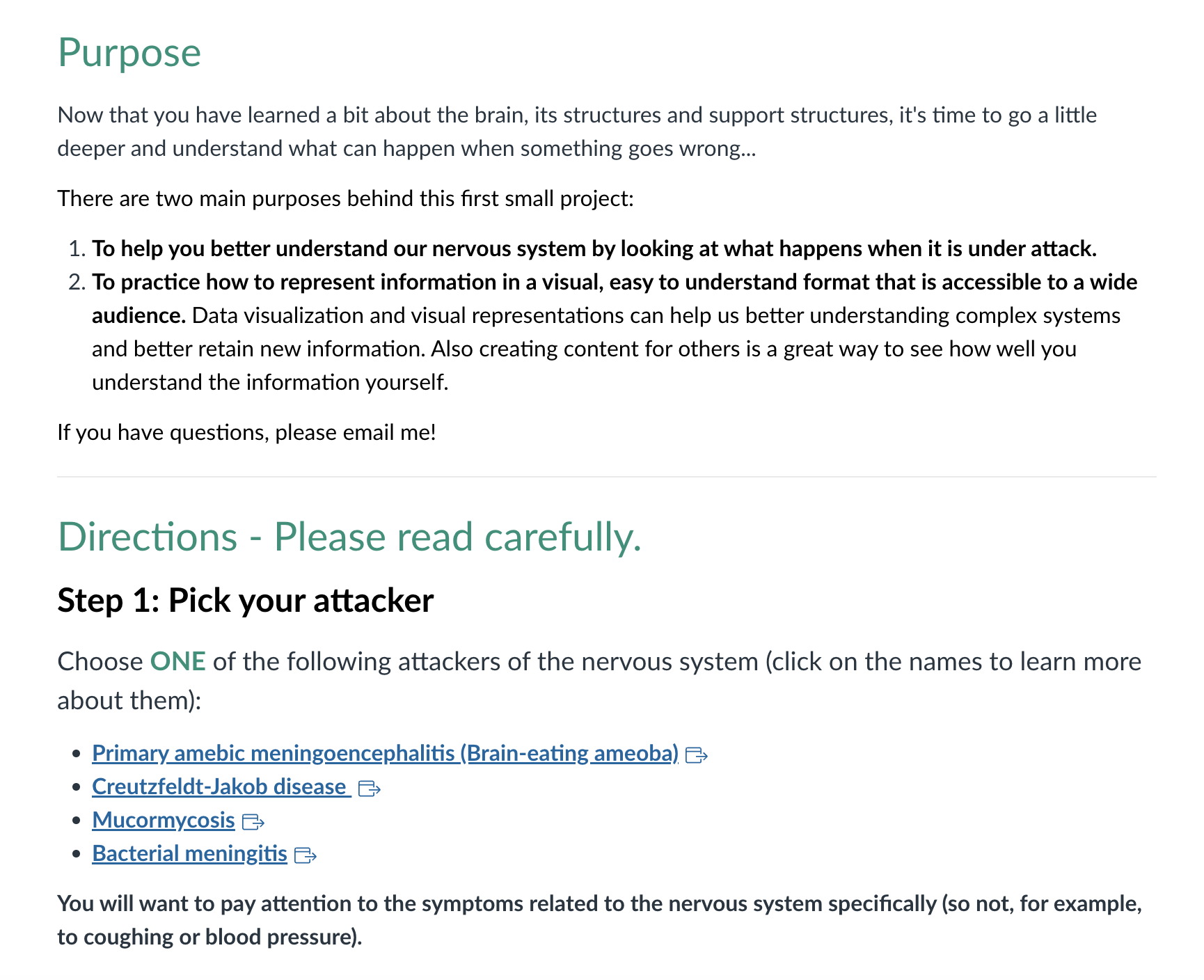Click external-link icon beside Brain-eating ameoba link
Screen dimensions: 1204x980
pyautogui.click(x=697, y=754)
